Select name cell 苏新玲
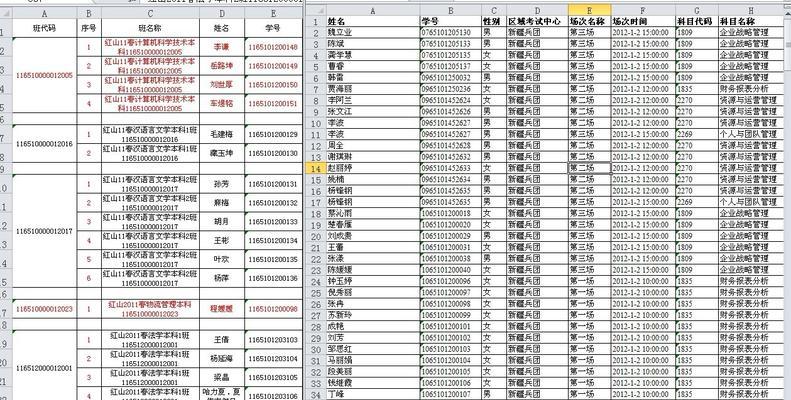This screenshot has height=400, width=791. pos(373,316)
